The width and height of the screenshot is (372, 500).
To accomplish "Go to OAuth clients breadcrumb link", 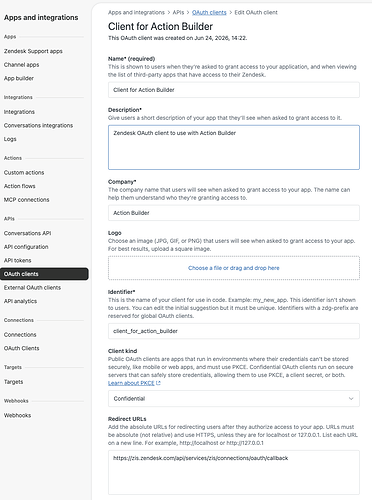I will point(209,12).
